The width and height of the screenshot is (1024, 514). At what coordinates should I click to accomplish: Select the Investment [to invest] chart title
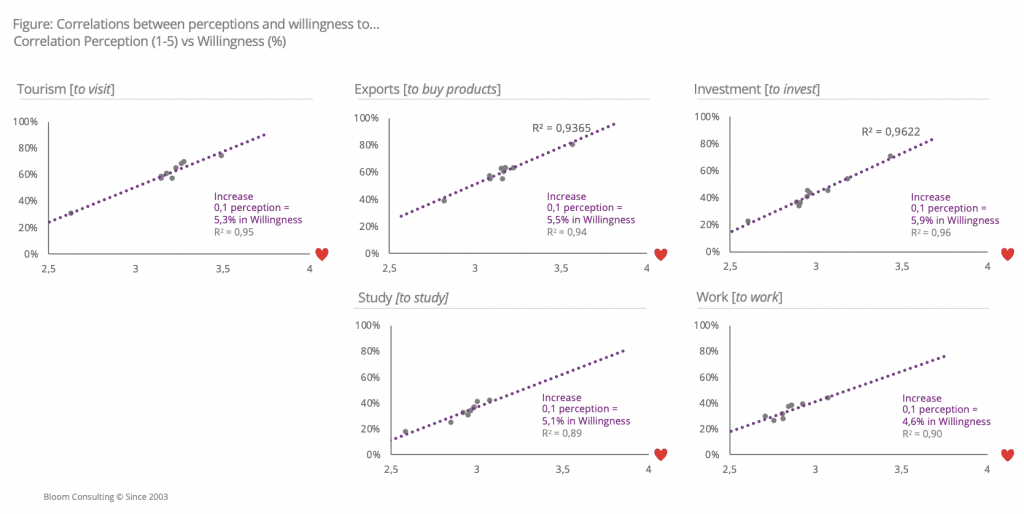point(756,89)
